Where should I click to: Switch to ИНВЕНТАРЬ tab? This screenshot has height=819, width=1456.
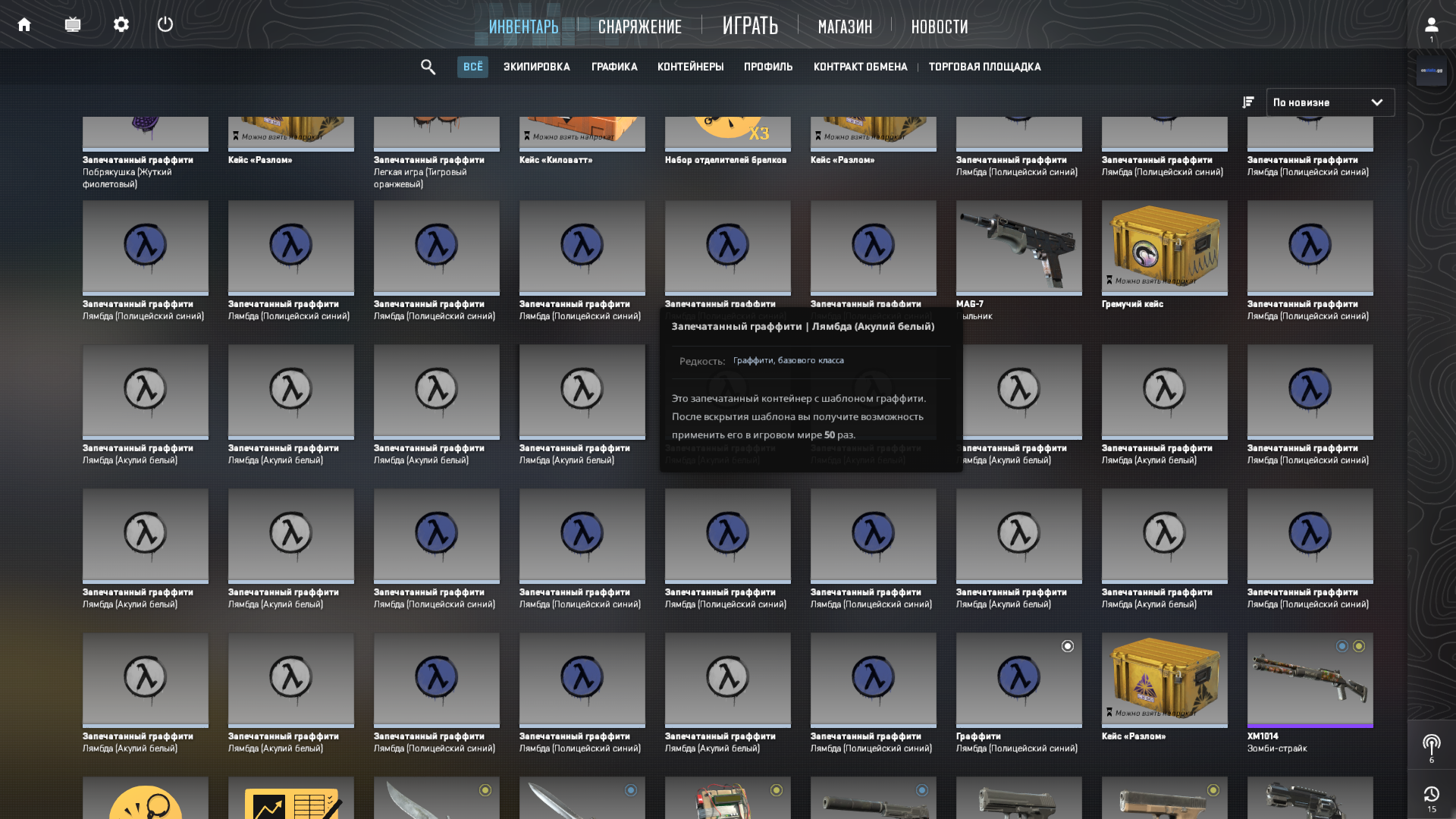(x=523, y=27)
